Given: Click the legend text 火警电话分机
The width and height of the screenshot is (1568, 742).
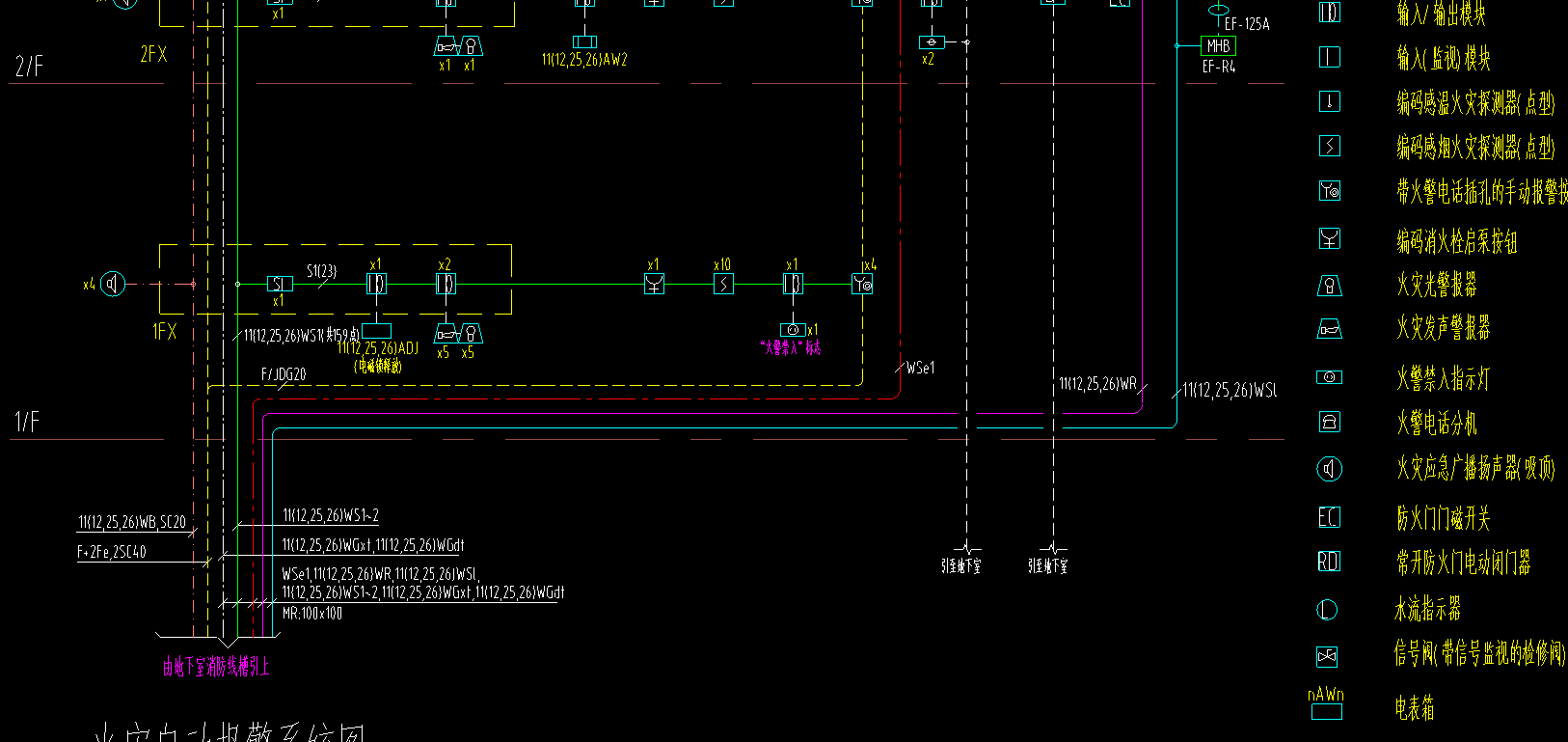Looking at the screenshot, I should point(1437,423).
